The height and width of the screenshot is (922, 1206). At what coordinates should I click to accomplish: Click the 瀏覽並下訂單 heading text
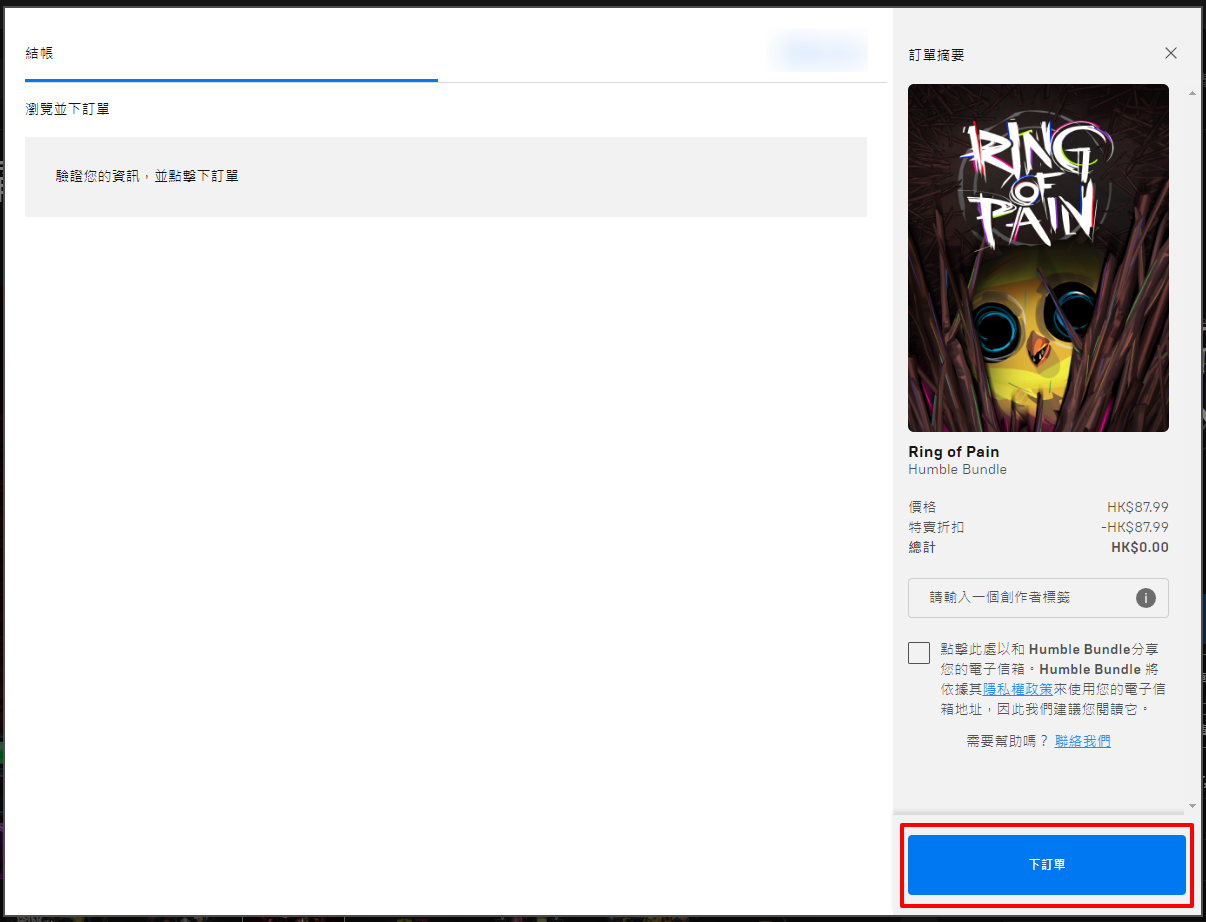click(67, 109)
